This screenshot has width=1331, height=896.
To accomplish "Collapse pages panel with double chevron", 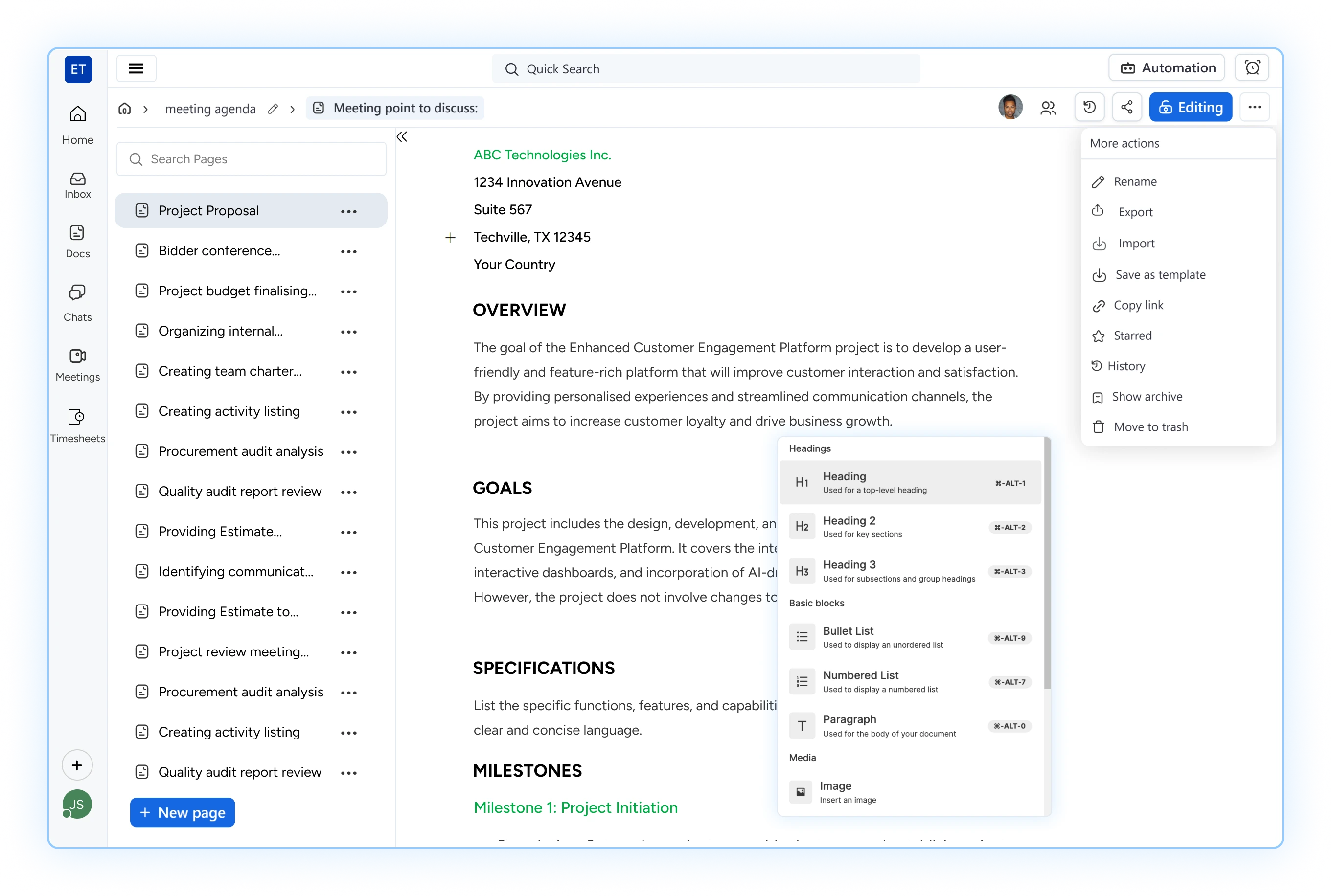I will click(402, 136).
